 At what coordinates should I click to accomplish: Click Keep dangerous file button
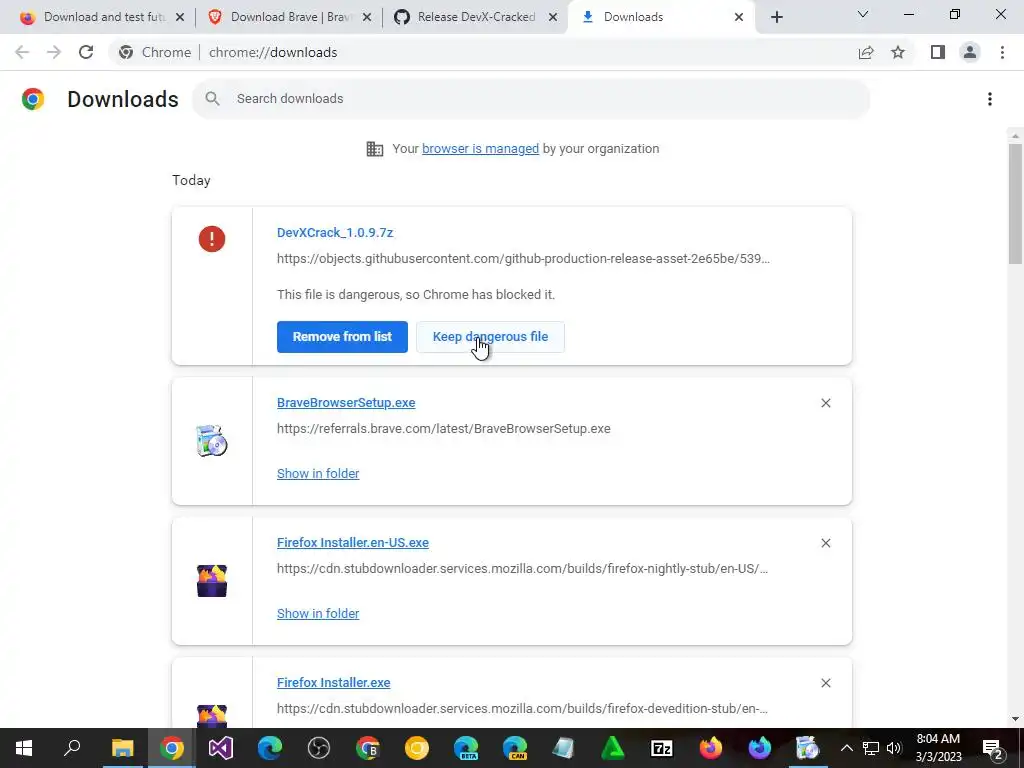490,337
